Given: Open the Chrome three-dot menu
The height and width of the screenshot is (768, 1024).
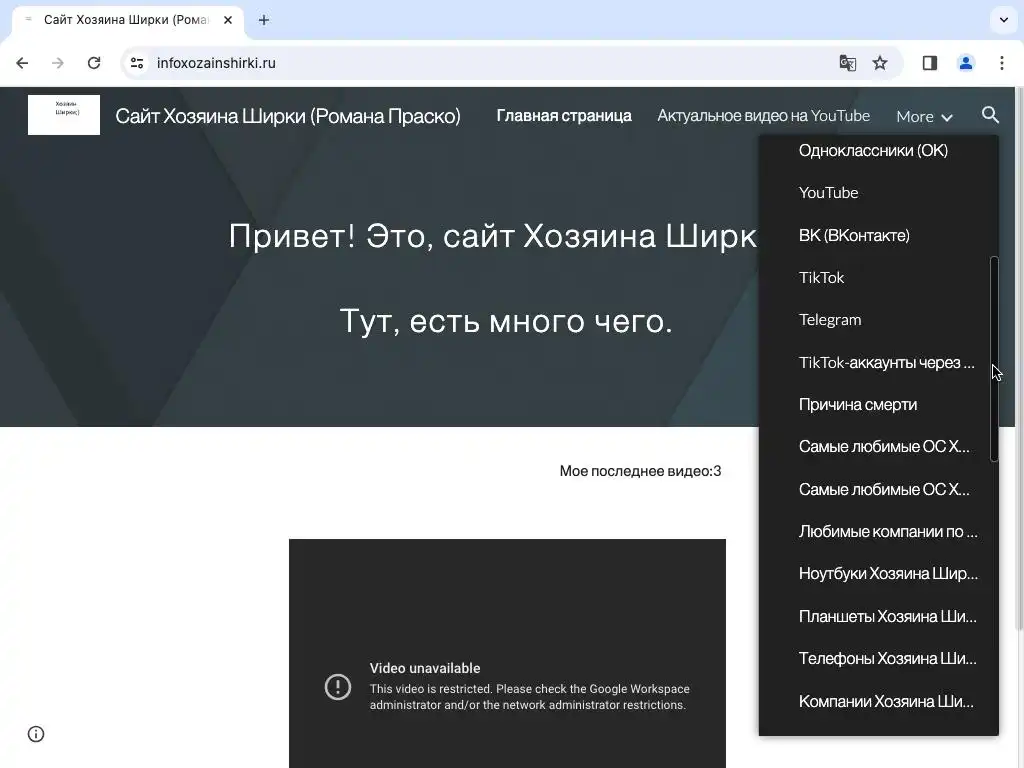Looking at the screenshot, I should (x=1002, y=63).
